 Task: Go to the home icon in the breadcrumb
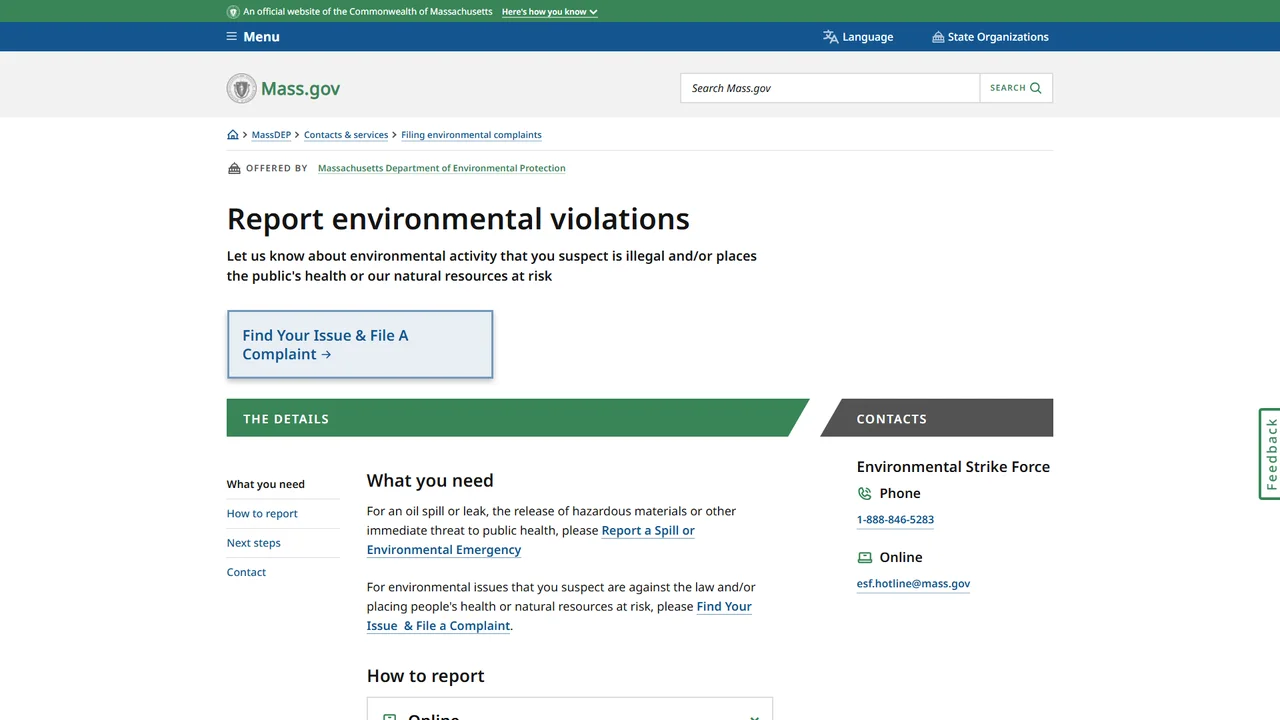233,135
